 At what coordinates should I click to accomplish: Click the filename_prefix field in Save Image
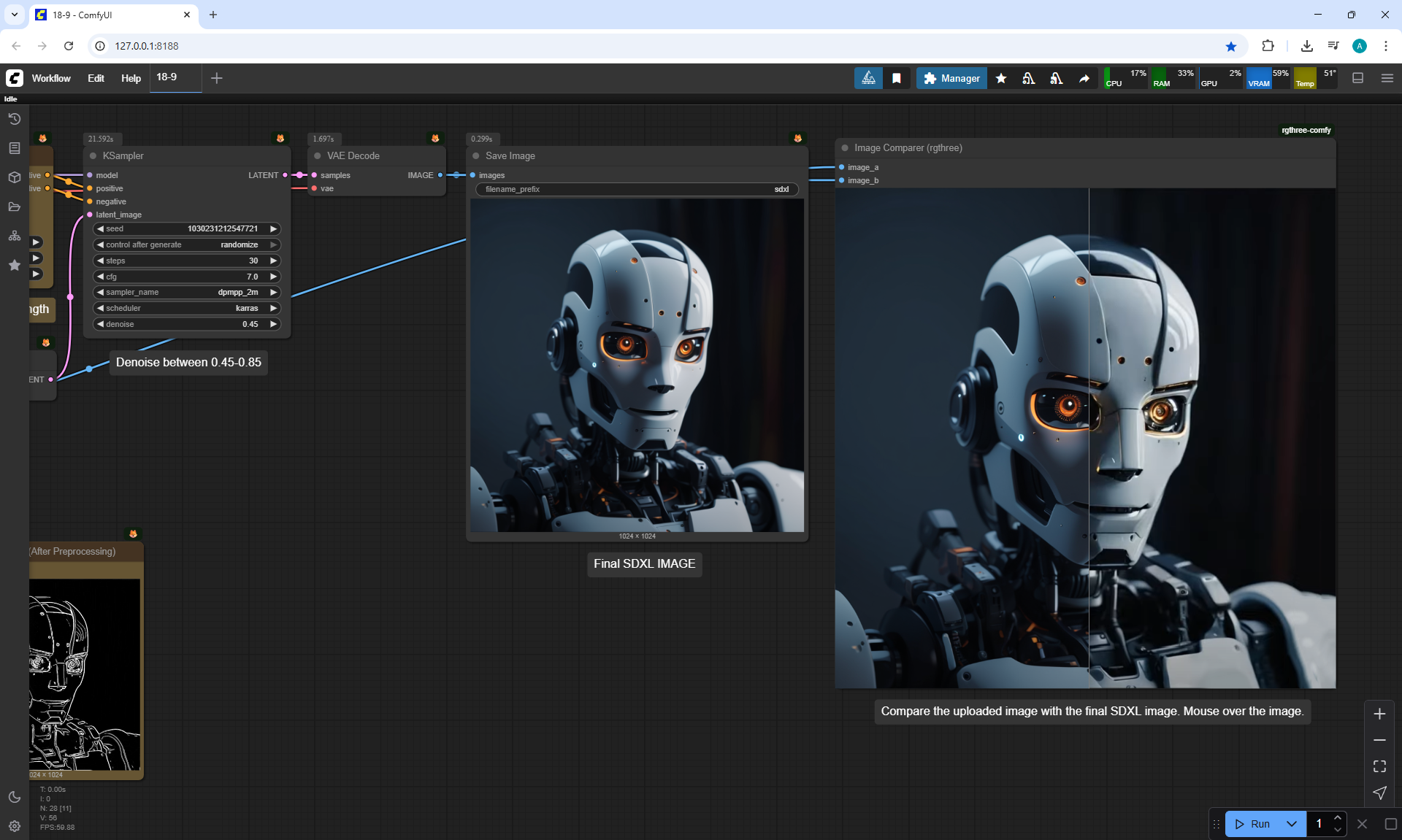point(637,190)
